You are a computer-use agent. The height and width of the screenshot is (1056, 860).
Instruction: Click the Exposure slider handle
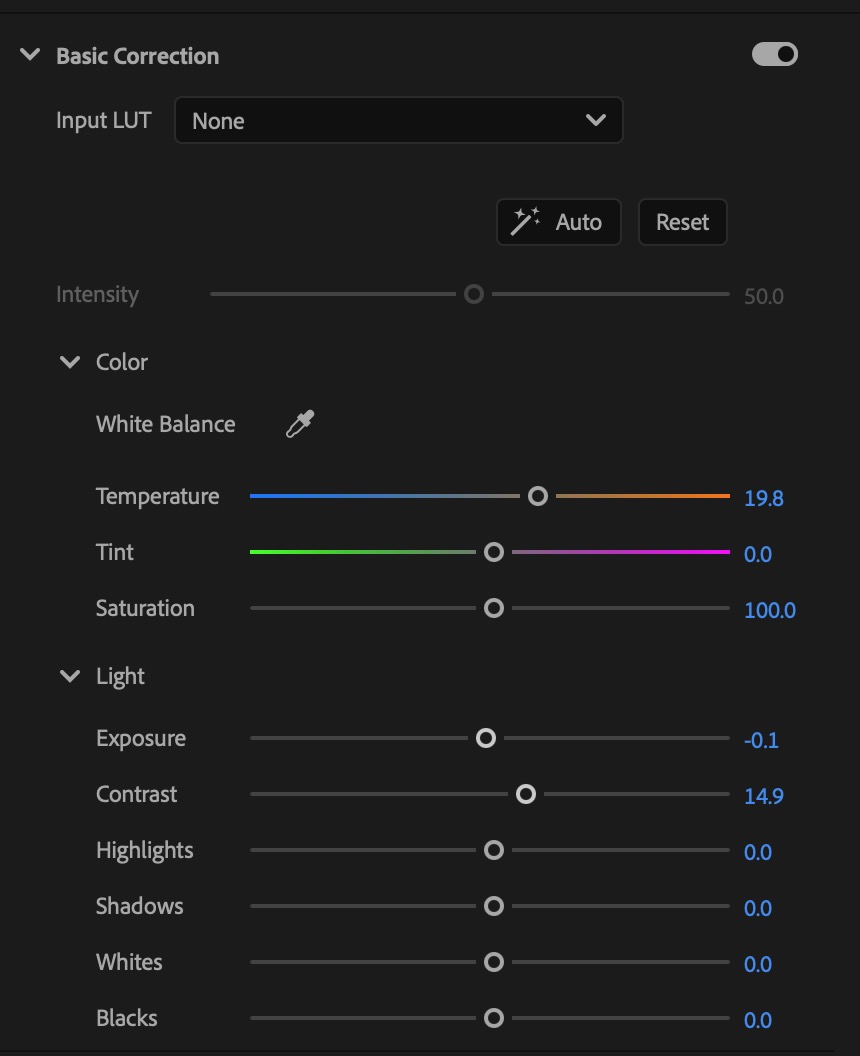click(486, 738)
